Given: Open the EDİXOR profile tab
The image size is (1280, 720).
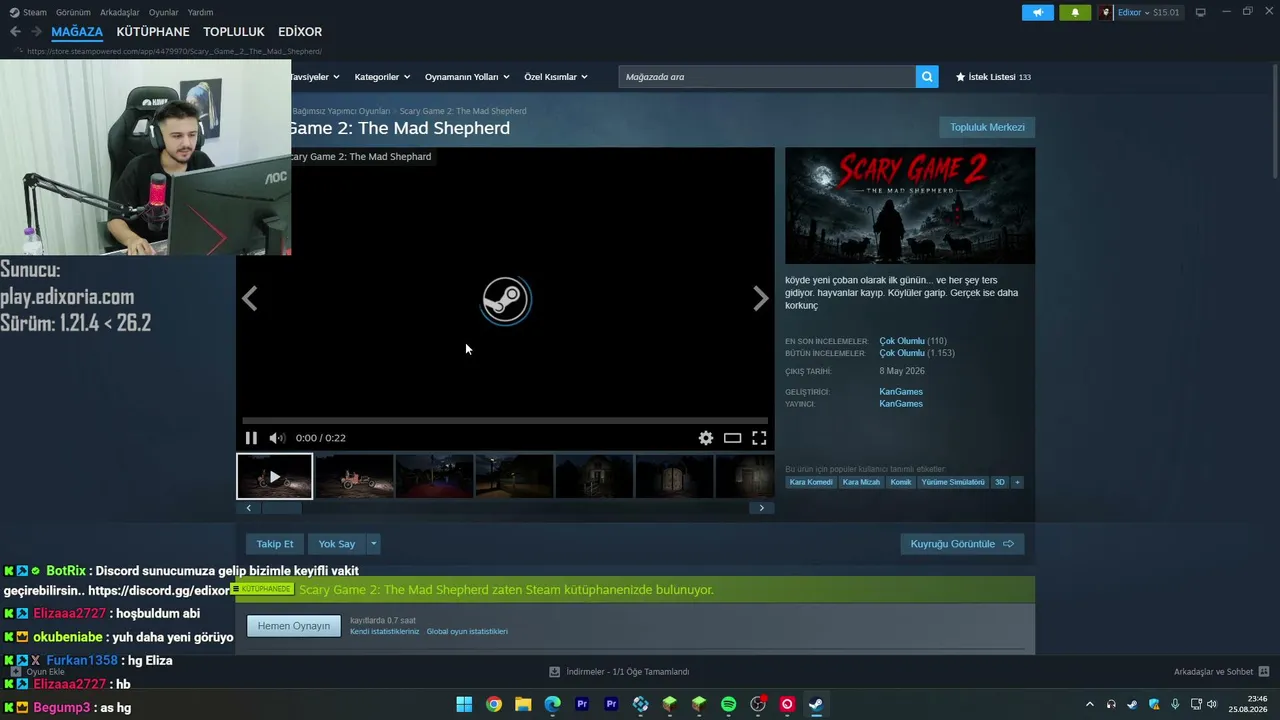Looking at the screenshot, I should 300,32.
